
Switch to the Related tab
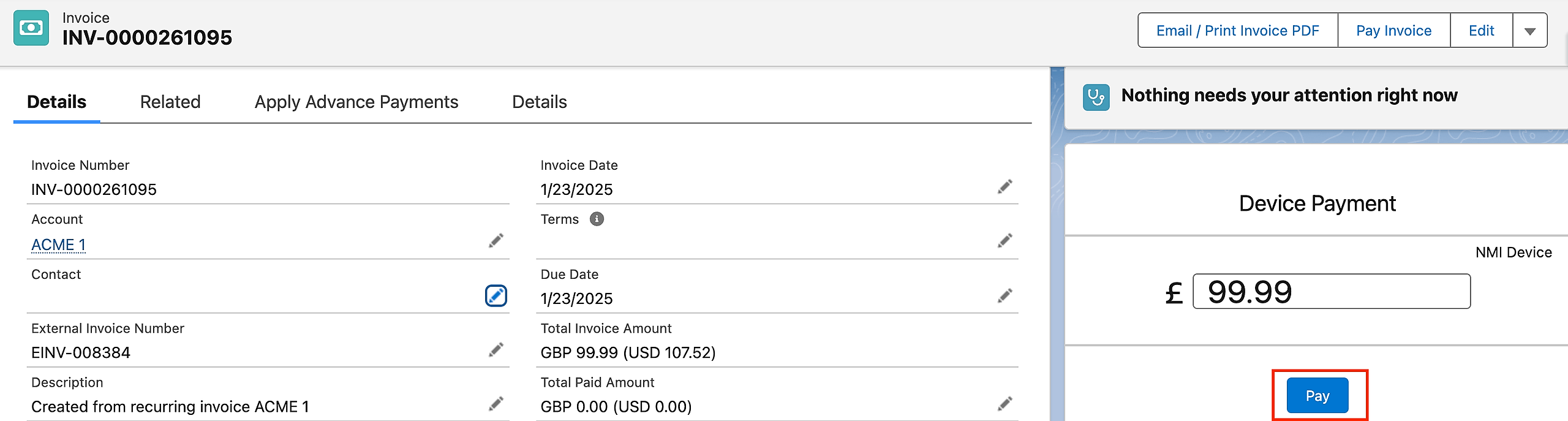click(170, 102)
